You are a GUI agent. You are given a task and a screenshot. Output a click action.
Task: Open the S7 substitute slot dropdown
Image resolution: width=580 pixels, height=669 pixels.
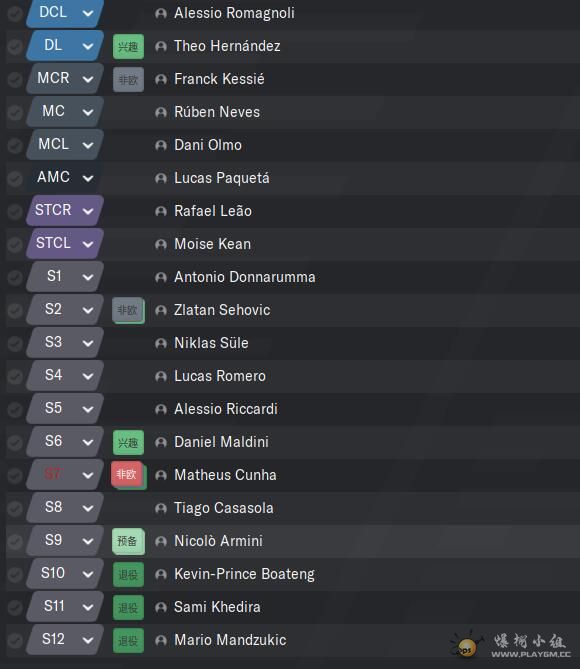click(65, 474)
